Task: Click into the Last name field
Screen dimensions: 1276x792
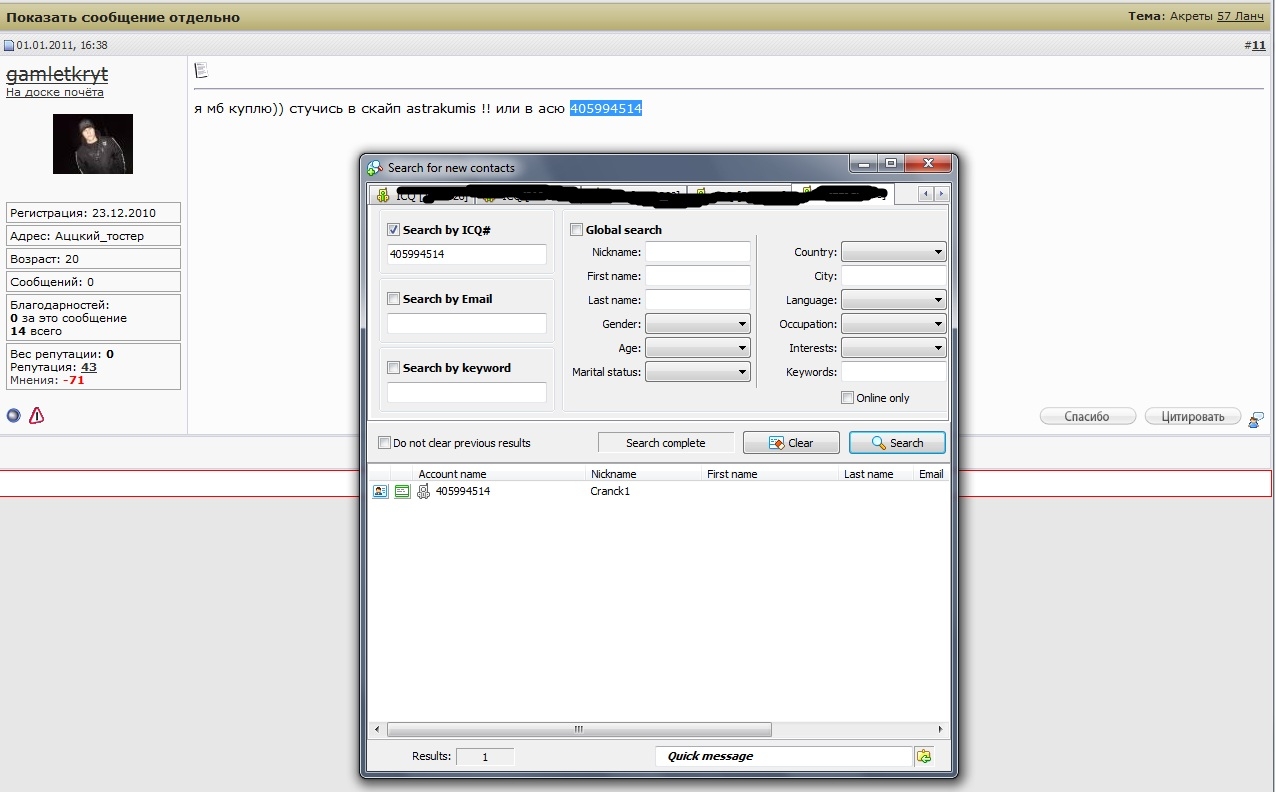Action: (698, 300)
